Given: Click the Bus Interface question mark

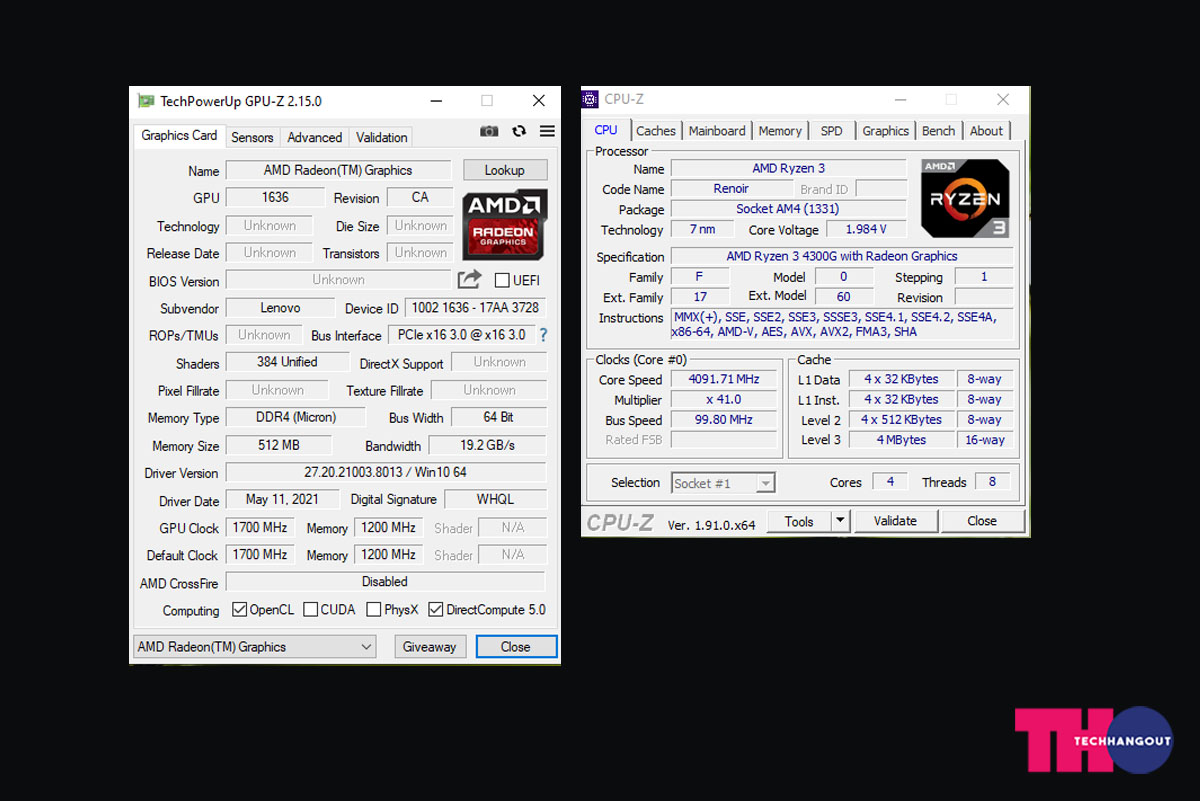Looking at the screenshot, I should click(544, 335).
